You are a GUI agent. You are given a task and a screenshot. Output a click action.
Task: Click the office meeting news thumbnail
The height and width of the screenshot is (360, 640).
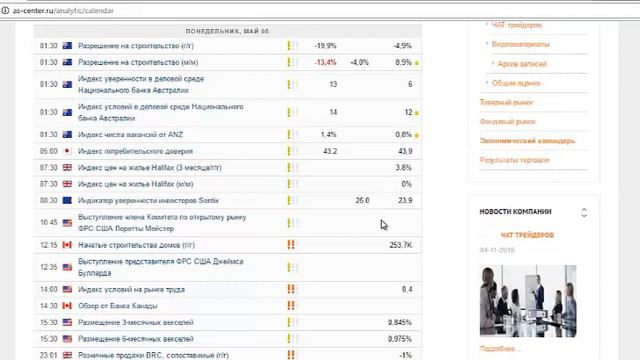528,301
